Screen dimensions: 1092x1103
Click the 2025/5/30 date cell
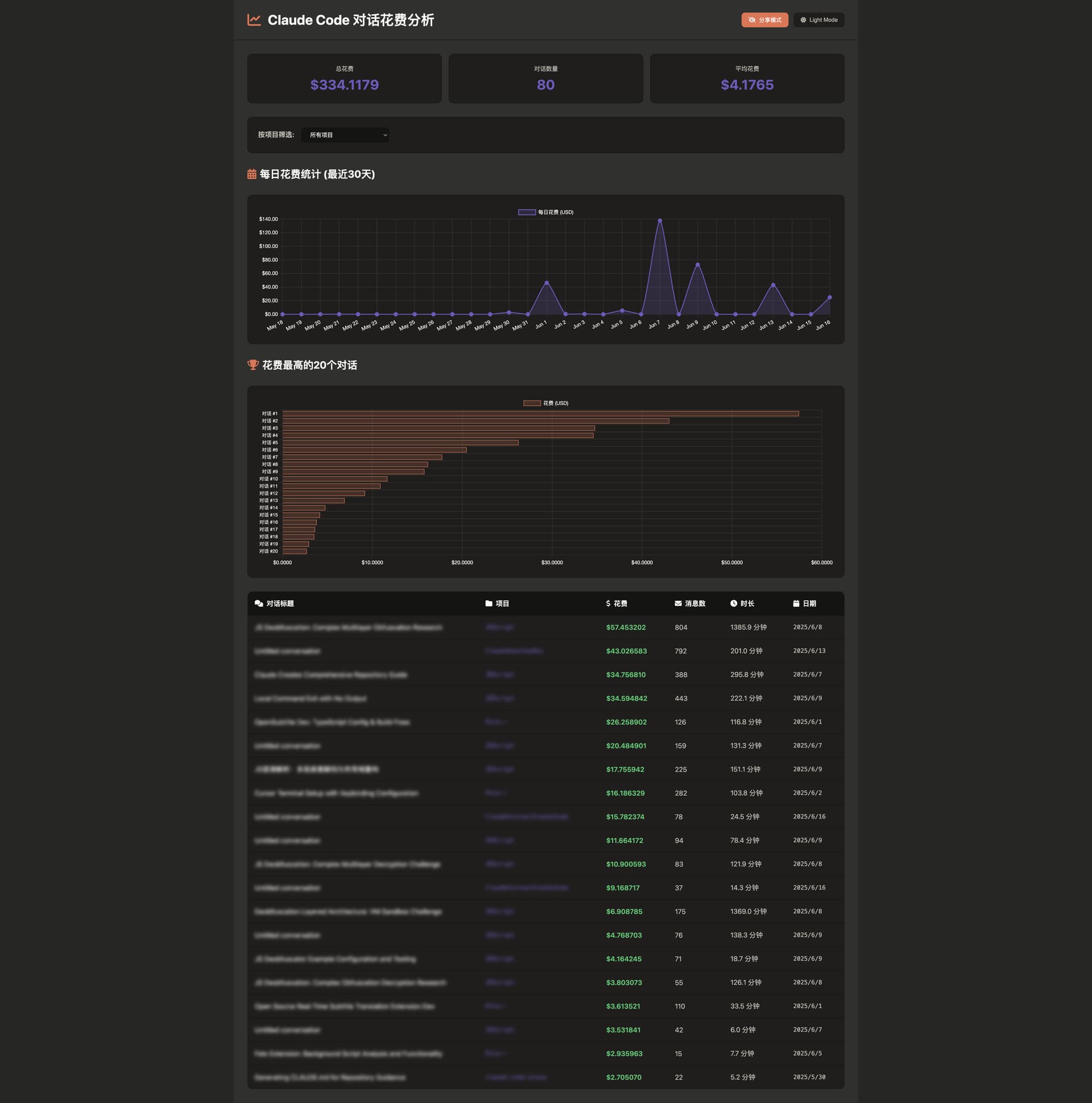[809, 1077]
